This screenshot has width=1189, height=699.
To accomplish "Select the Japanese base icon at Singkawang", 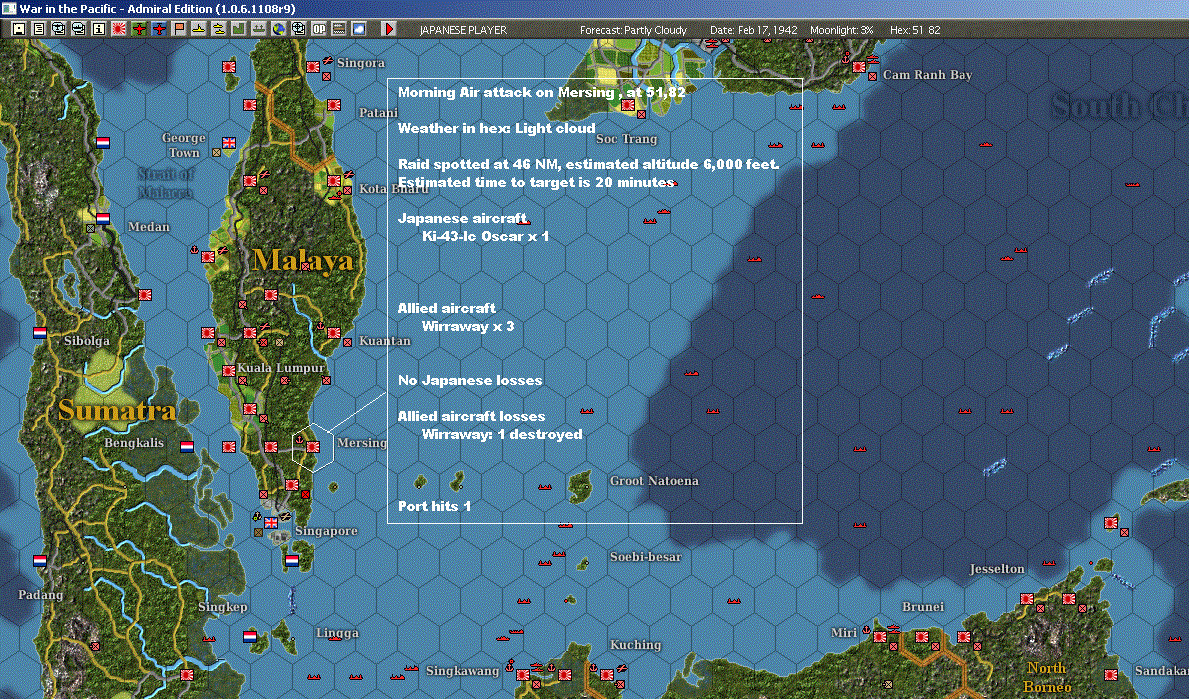I will click(522, 675).
